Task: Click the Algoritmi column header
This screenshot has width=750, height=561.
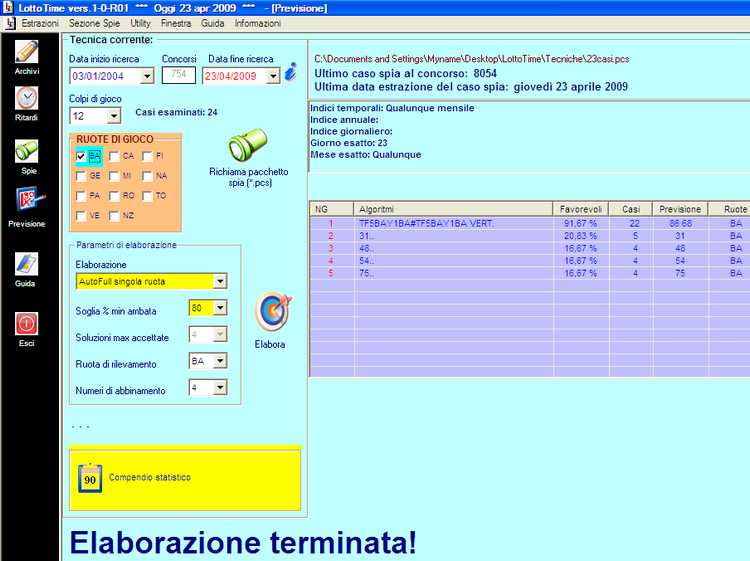Action: [453, 209]
